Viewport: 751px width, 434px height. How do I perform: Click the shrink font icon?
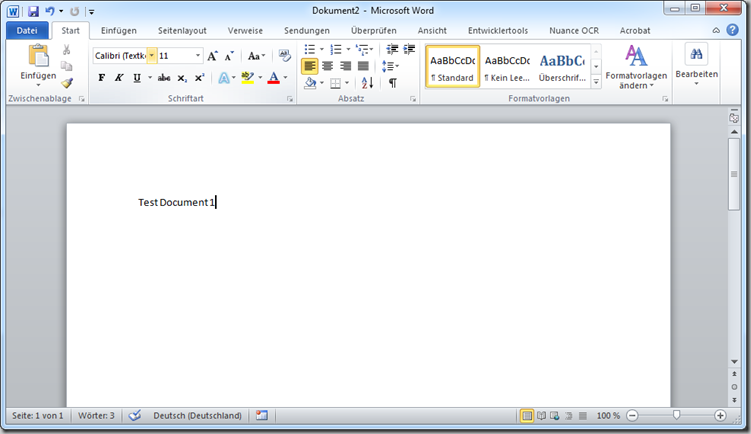click(229, 56)
